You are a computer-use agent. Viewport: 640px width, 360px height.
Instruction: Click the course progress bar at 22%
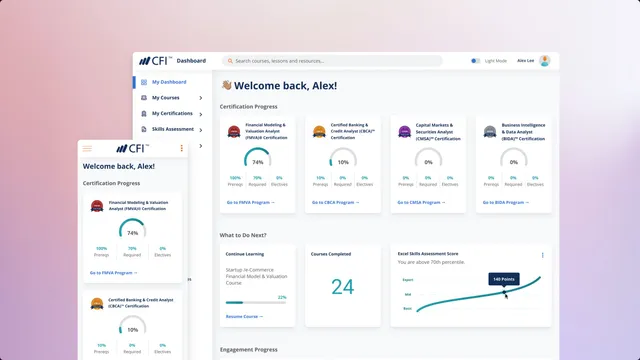pos(256,302)
